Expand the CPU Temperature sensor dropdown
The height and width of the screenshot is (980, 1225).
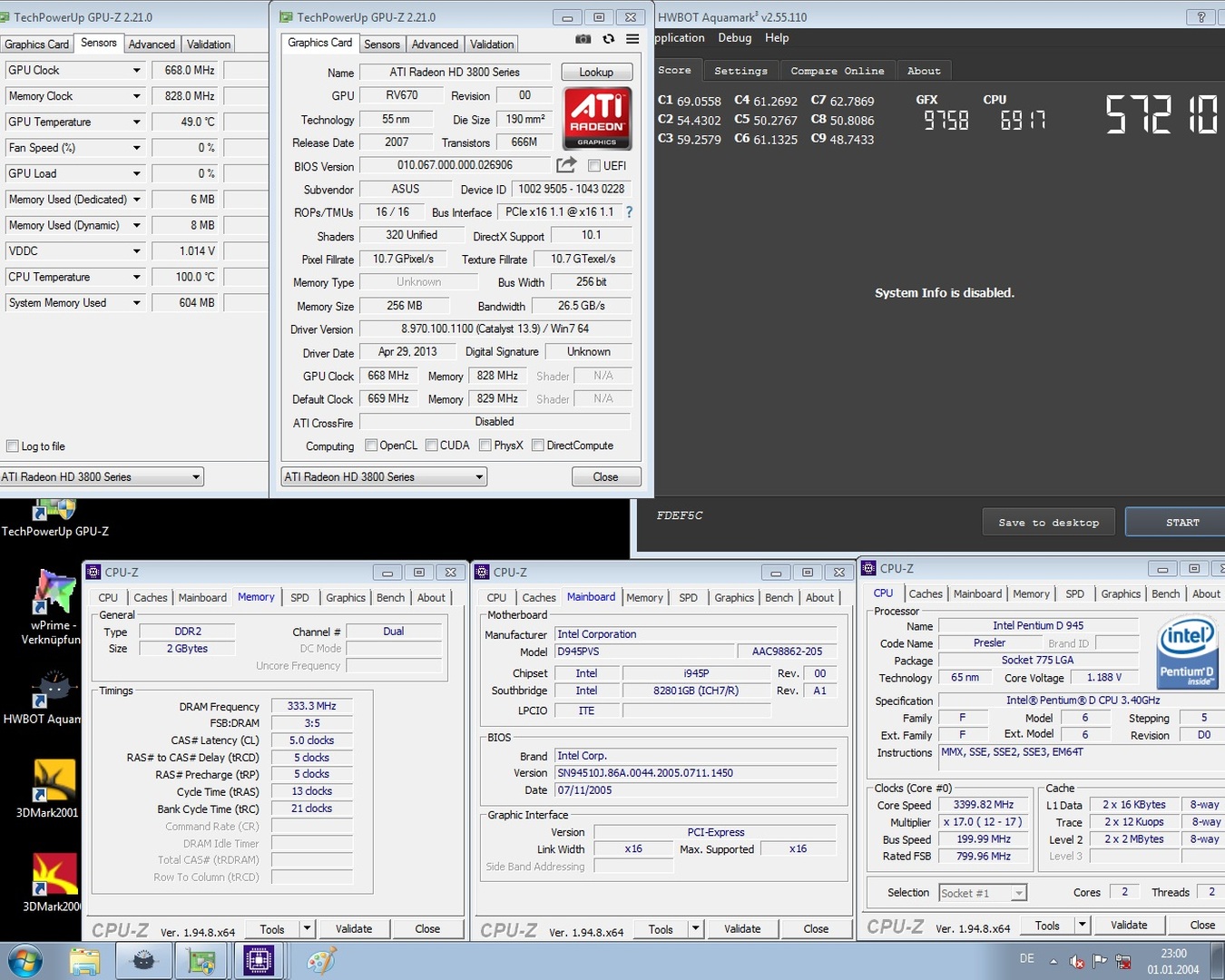(x=137, y=277)
